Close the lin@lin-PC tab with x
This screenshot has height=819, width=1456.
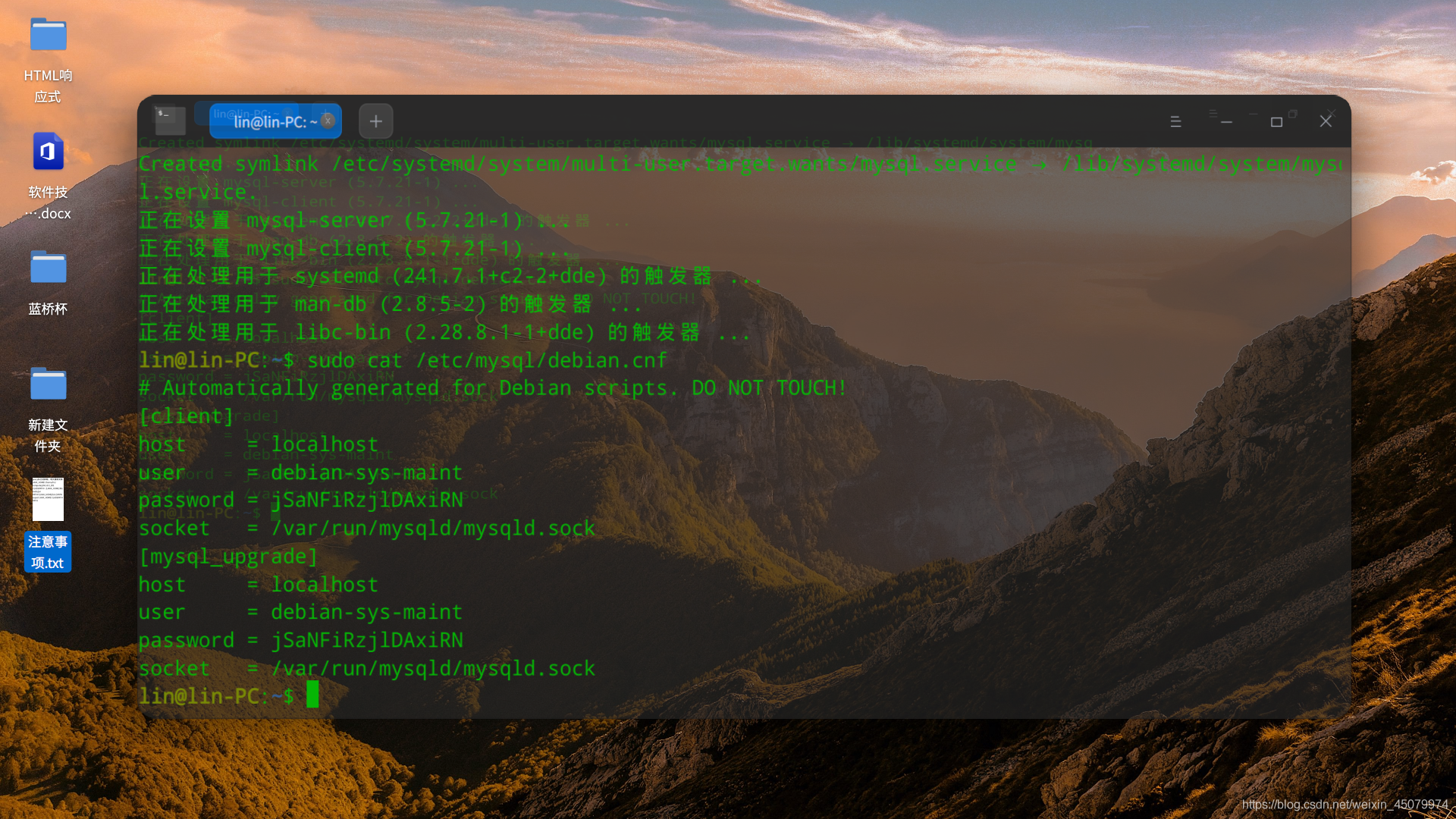coord(328,120)
